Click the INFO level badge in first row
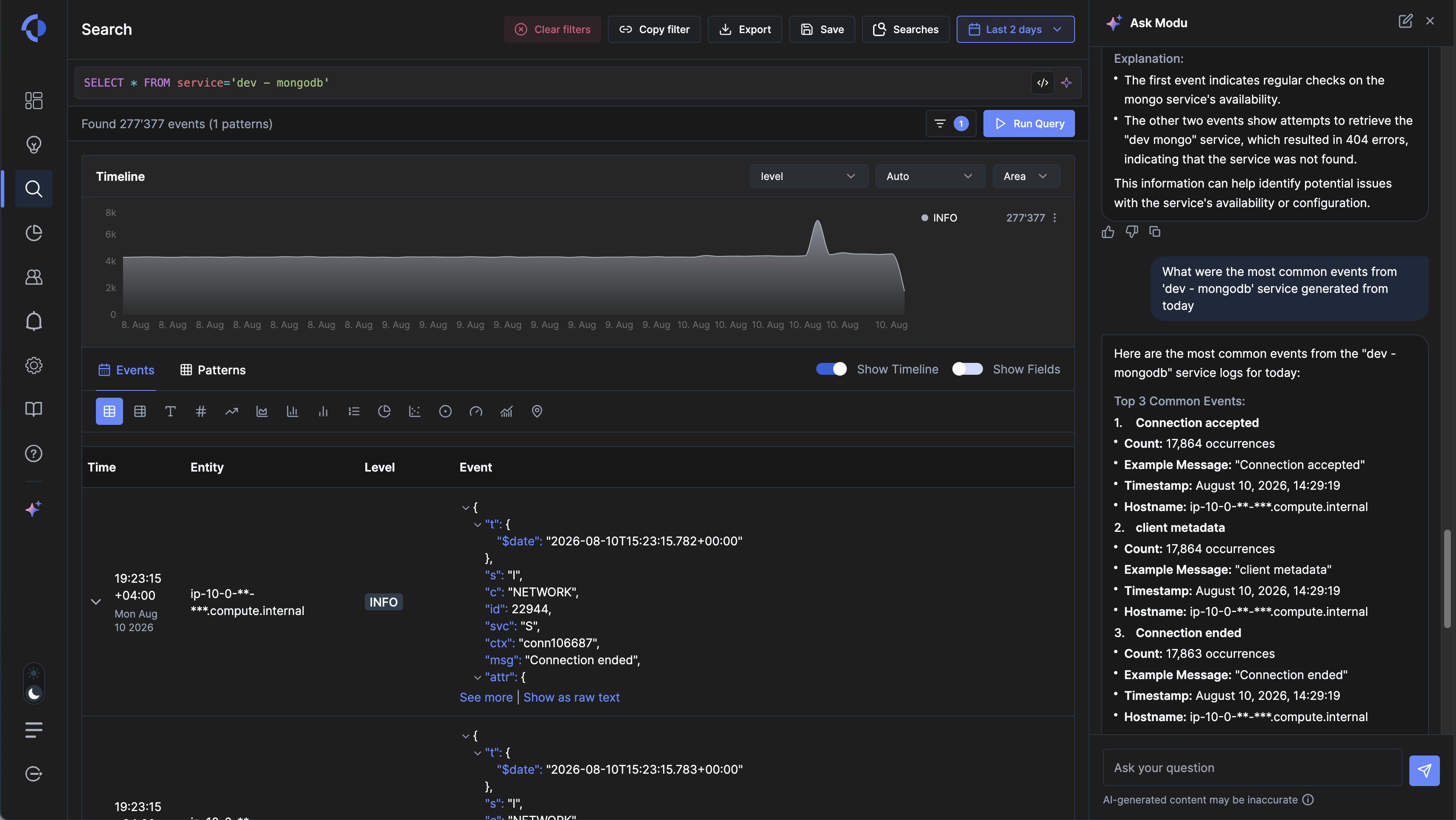This screenshot has height=820, width=1456. 383,602
